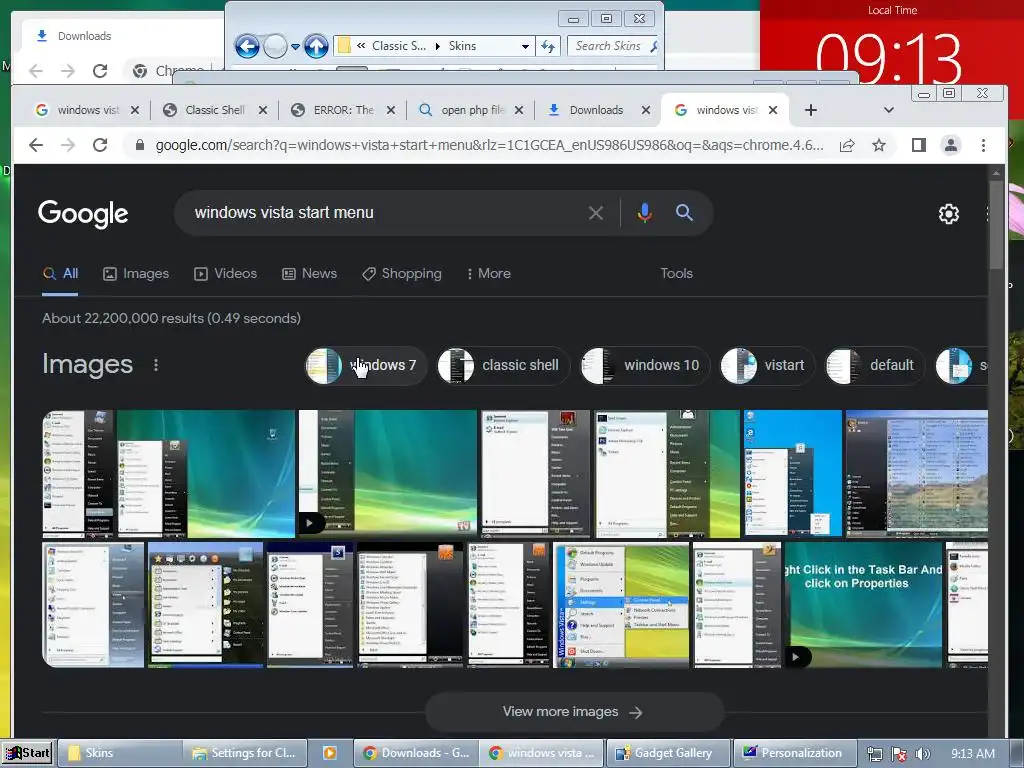The height and width of the screenshot is (768, 1024).
Task: Open Gadget Gallery taskbar button
Action: point(667,753)
